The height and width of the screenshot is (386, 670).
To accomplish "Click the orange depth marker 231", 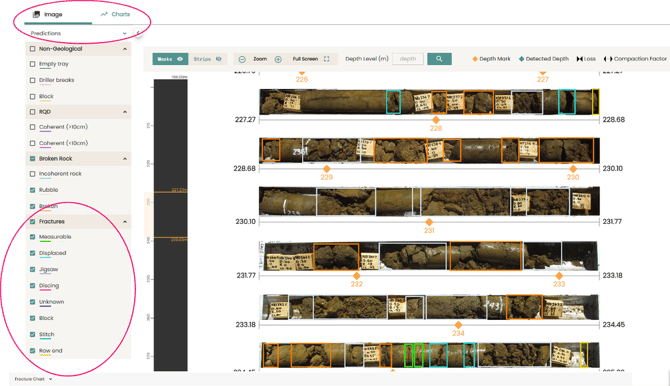I will tap(429, 222).
